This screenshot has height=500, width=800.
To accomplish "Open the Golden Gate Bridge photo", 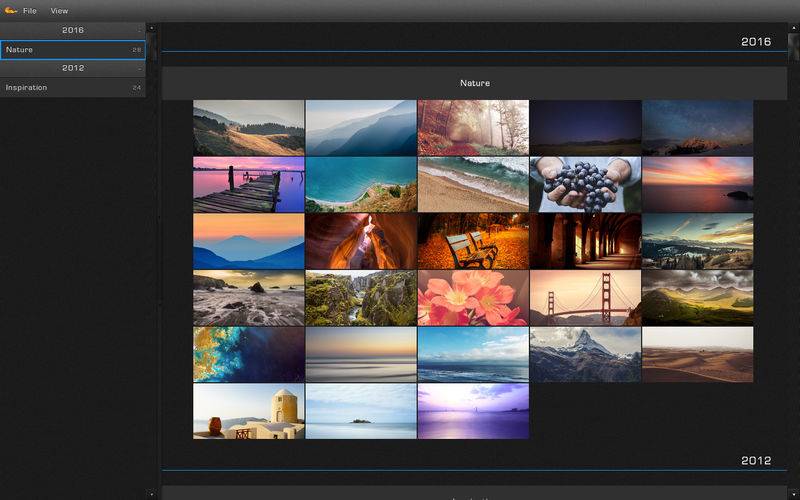I will (x=585, y=297).
